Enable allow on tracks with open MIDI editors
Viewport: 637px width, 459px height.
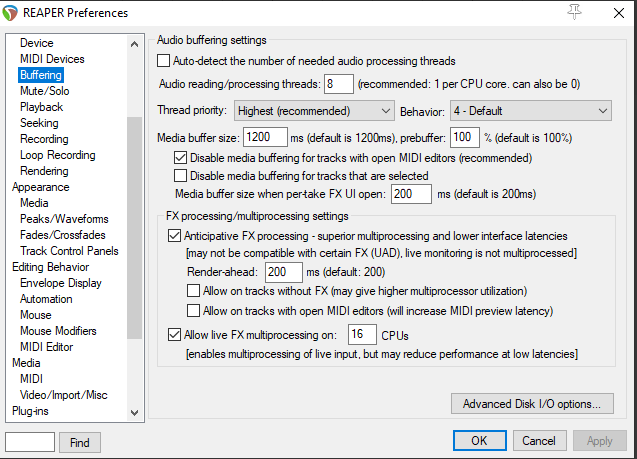click(193, 311)
